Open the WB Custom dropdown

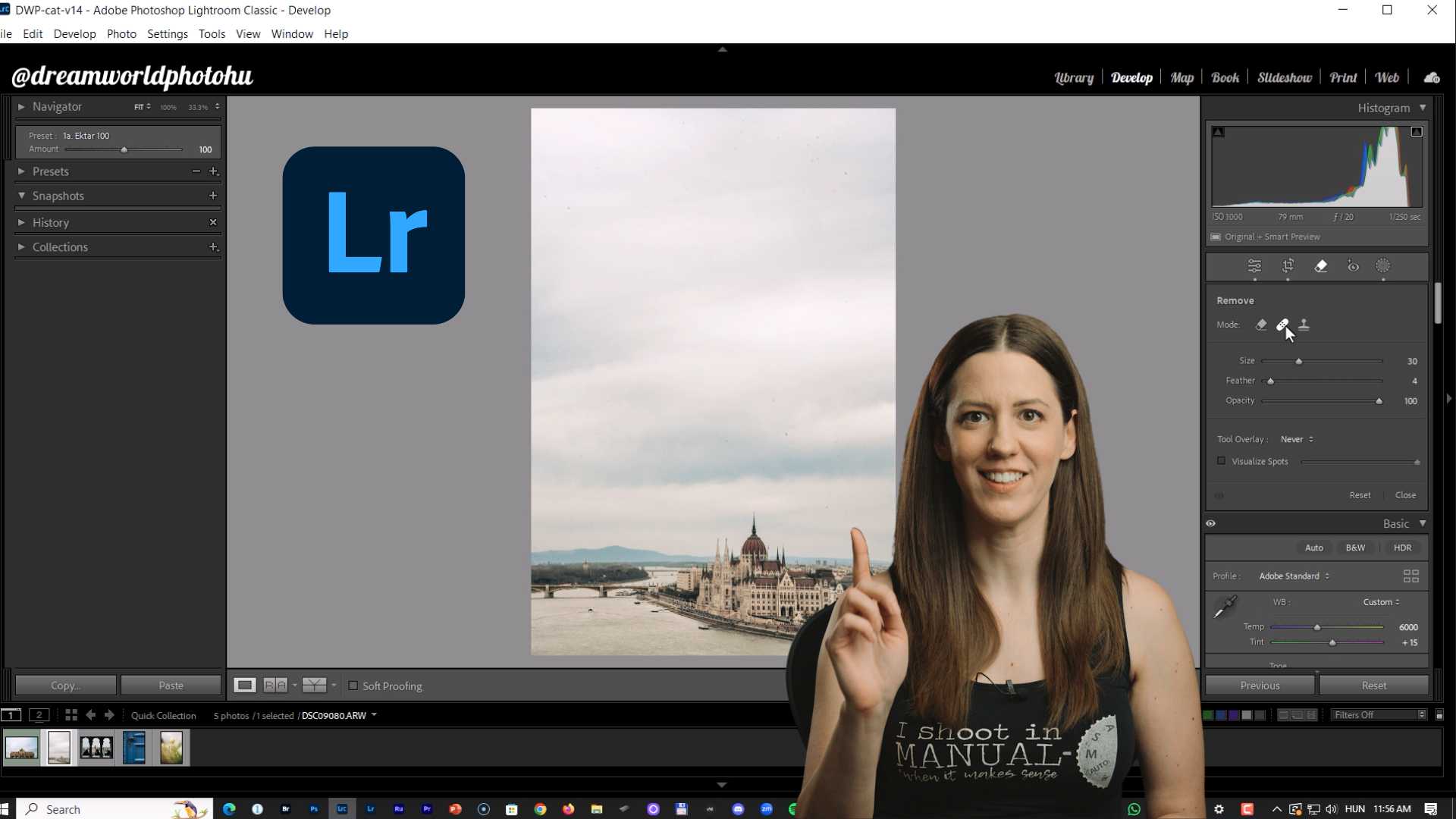pyautogui.click(x=1381, y=602)
